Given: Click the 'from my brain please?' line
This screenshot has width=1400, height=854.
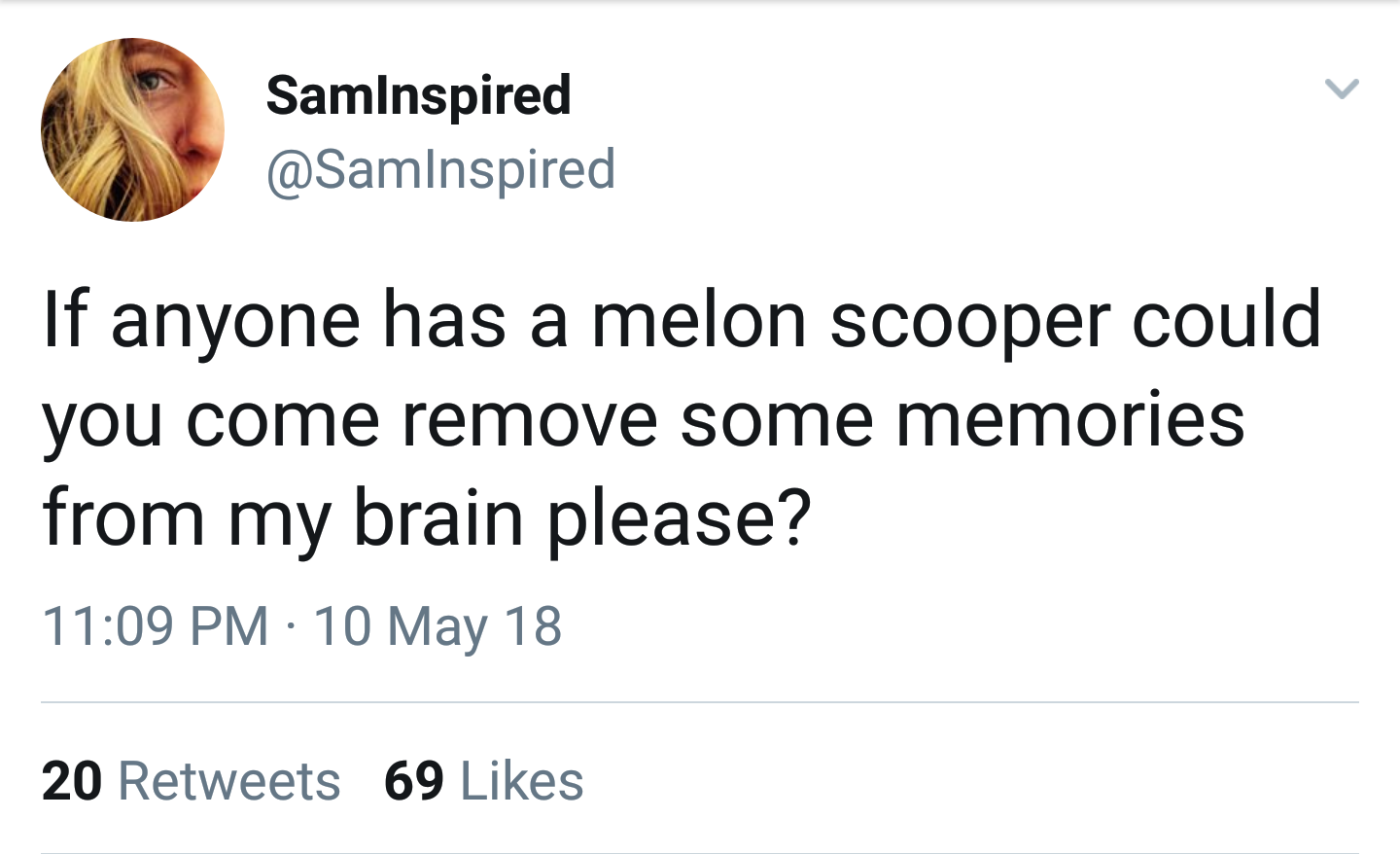Looking at the screenshot, I should click(x=426, y=518).
